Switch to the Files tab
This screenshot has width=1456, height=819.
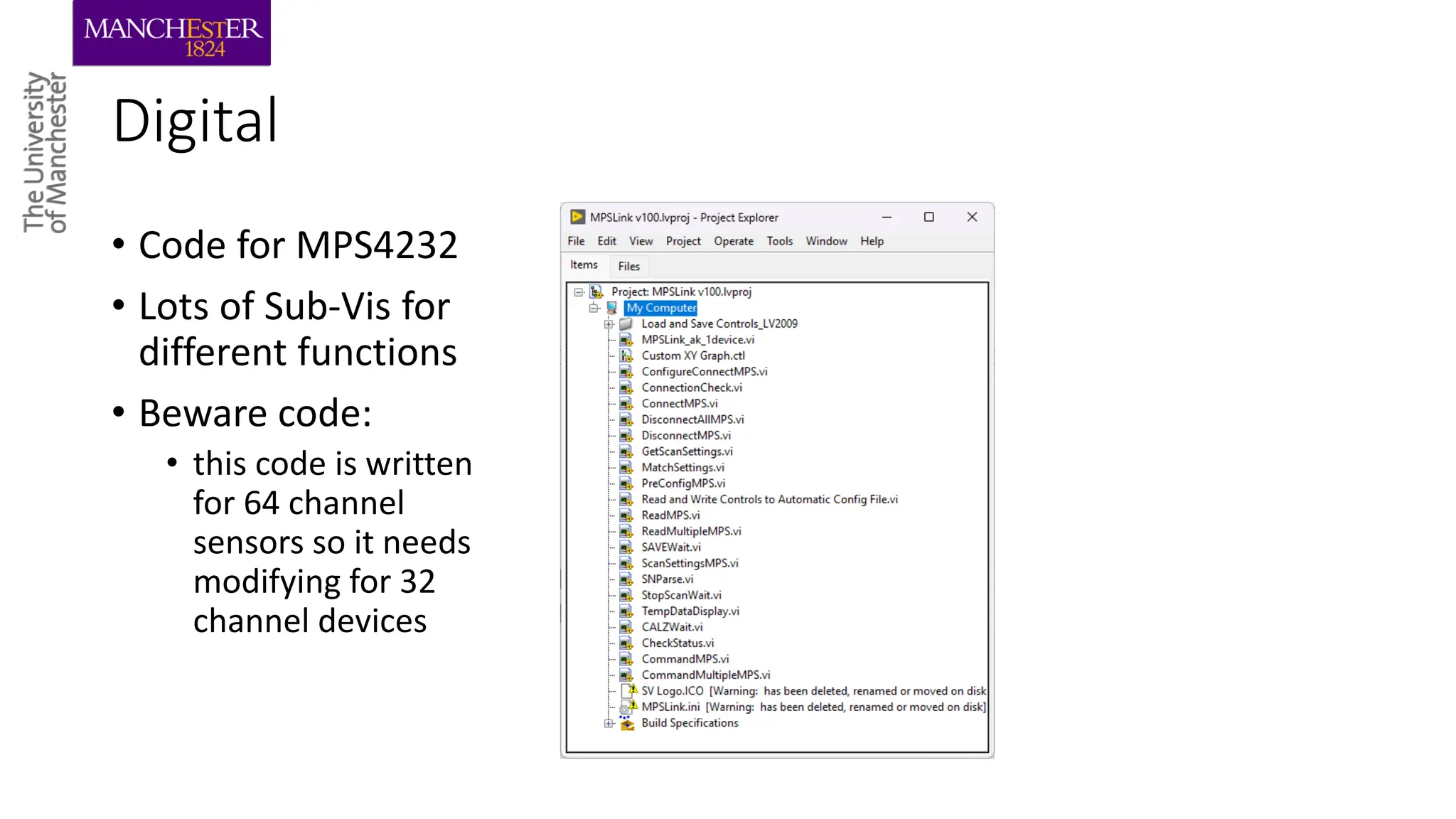pos(628,266)
